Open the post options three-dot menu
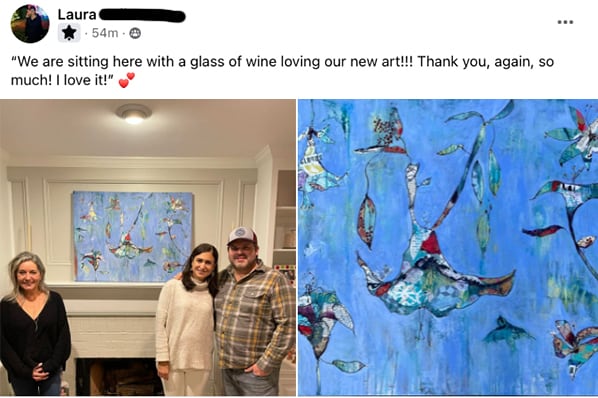598x398 pixels. point(565,22)
